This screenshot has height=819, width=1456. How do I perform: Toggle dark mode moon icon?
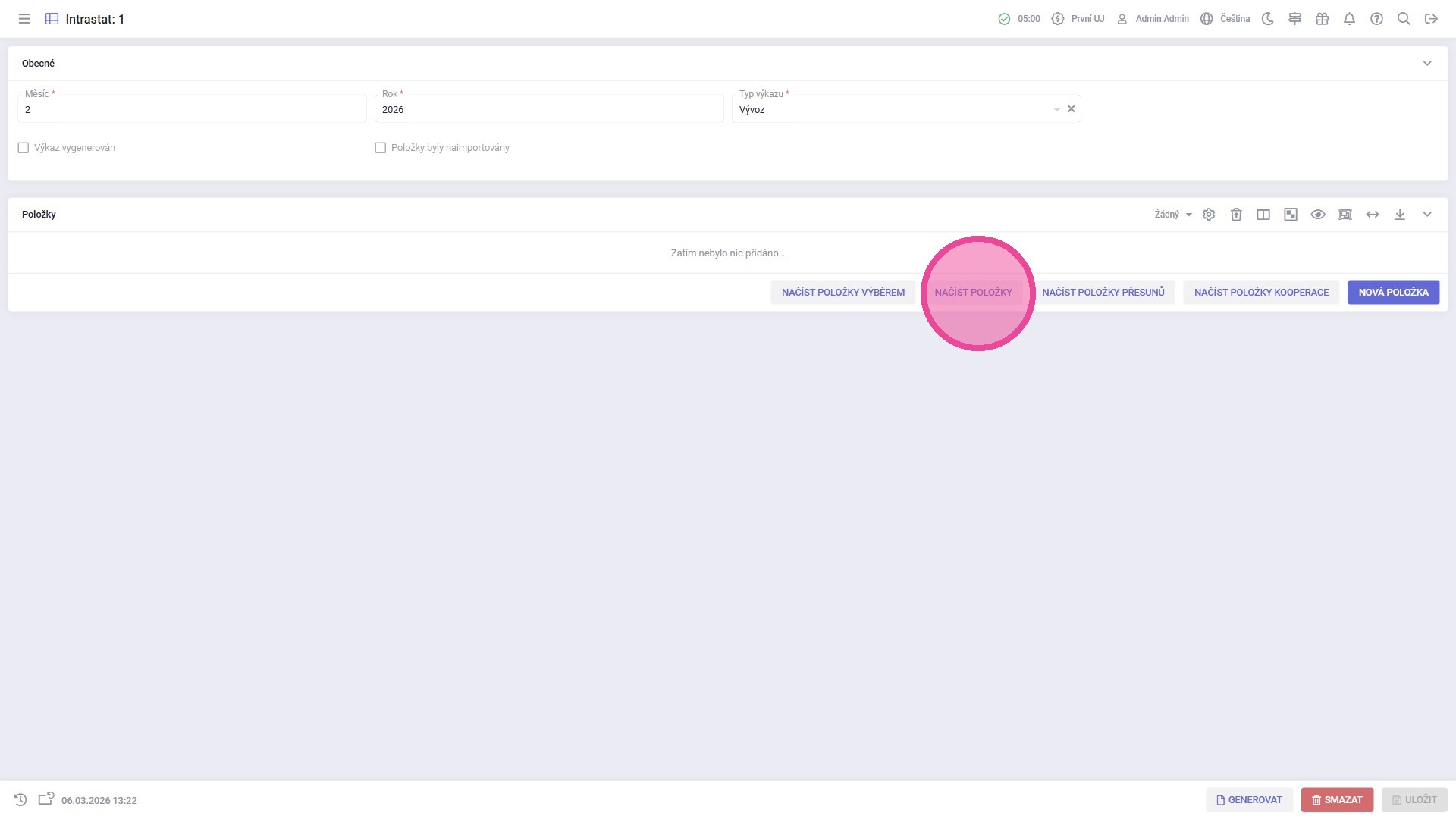1267,19
